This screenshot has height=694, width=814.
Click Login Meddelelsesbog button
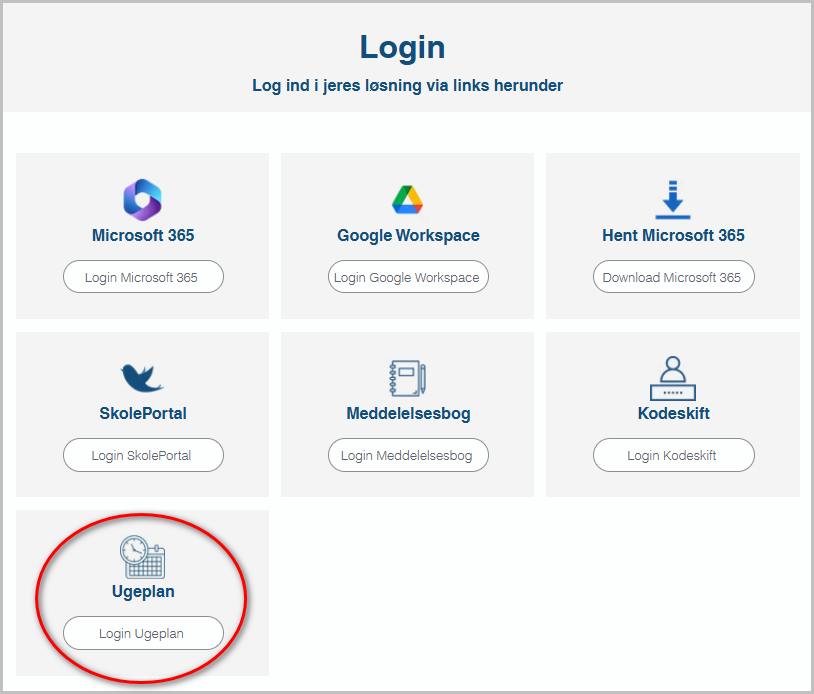click(x=408, y=455)
